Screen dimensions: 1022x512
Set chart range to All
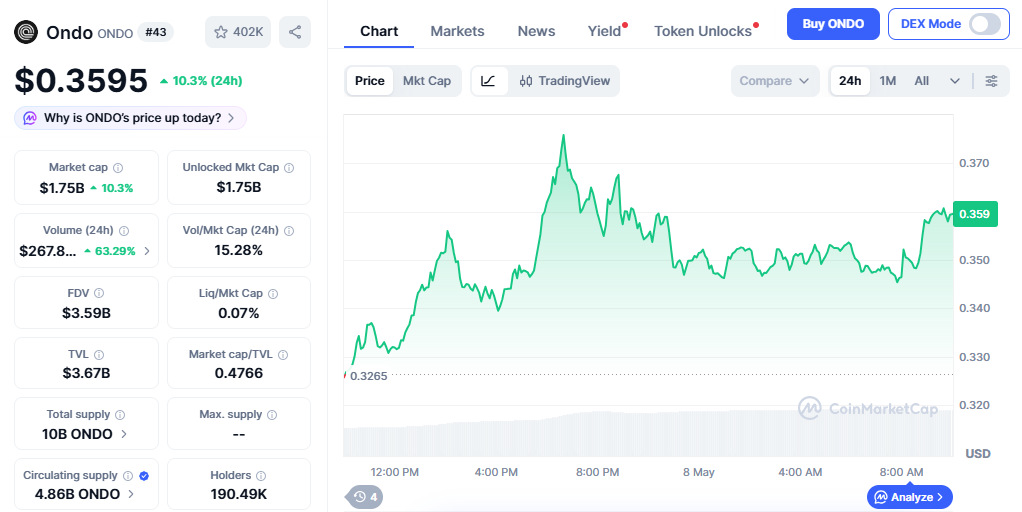pos(922,81)
